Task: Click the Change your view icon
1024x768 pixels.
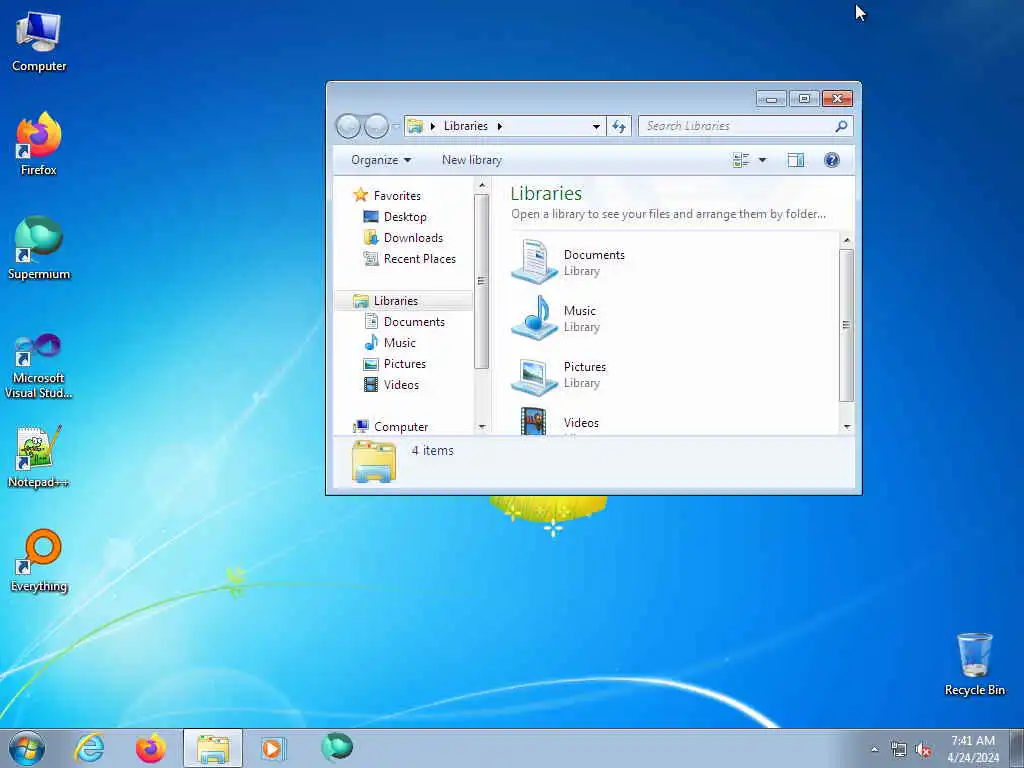Action: pyautogui.click(x=741, y=160)
